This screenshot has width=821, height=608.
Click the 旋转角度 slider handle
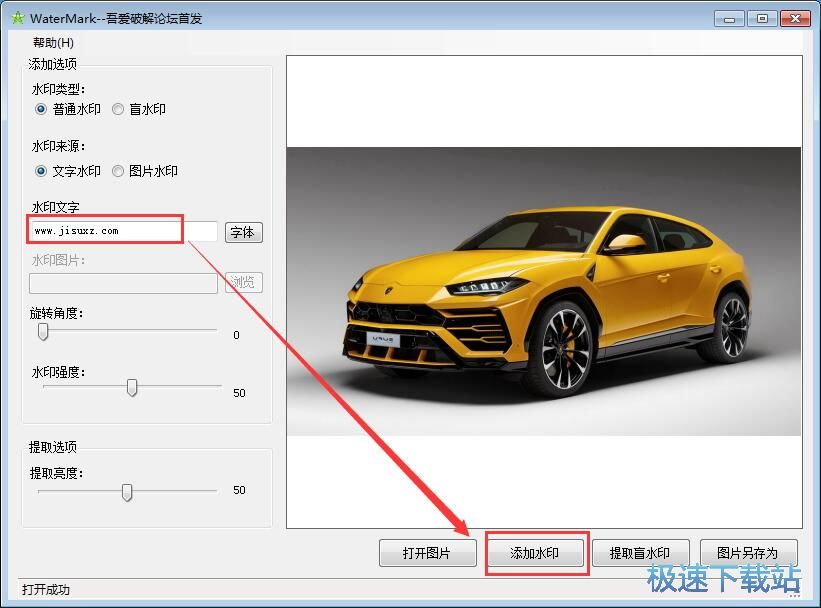tap(43, 331)
